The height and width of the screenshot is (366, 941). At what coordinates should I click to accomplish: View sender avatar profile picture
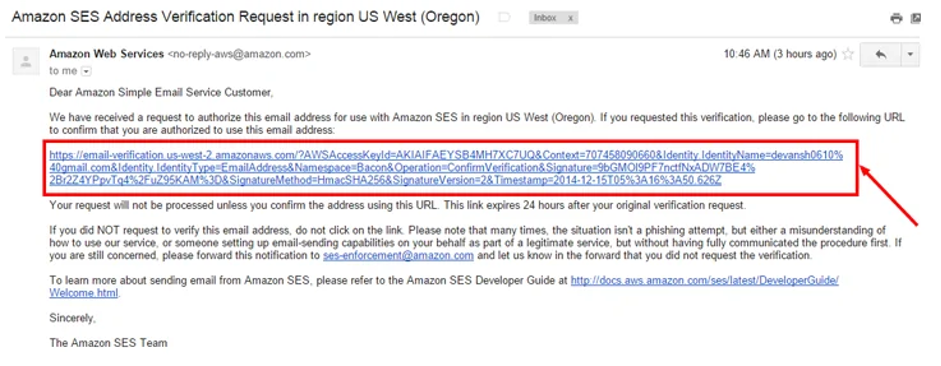[x=26, y=61]
